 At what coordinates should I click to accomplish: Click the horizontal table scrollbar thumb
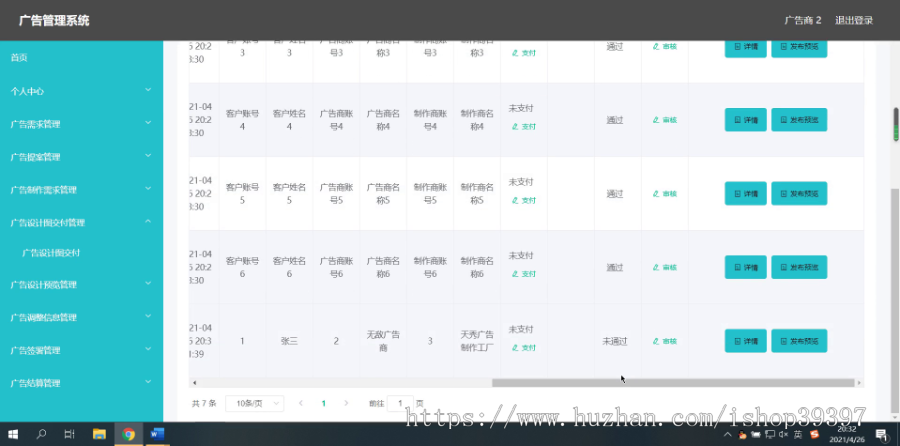[x=673, y=382]
